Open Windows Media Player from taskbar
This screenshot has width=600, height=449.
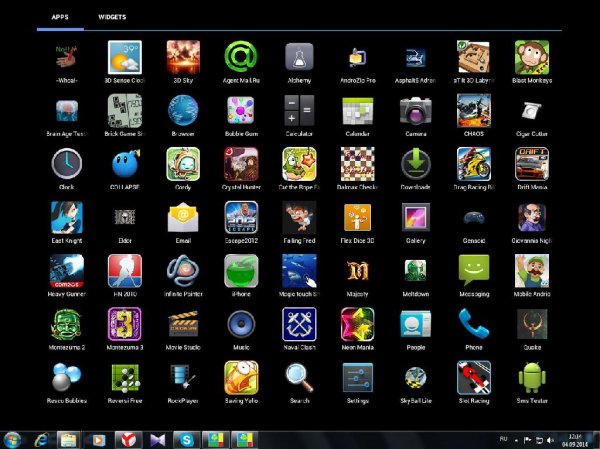tap(98, 440)
